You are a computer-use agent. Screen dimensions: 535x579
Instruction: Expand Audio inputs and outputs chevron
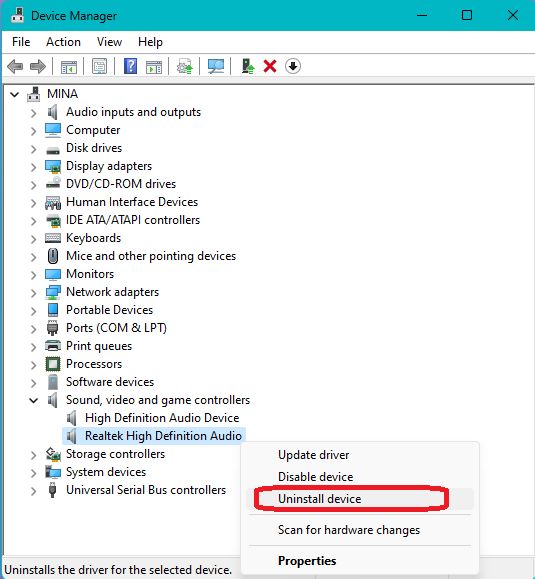pos(33,113)
